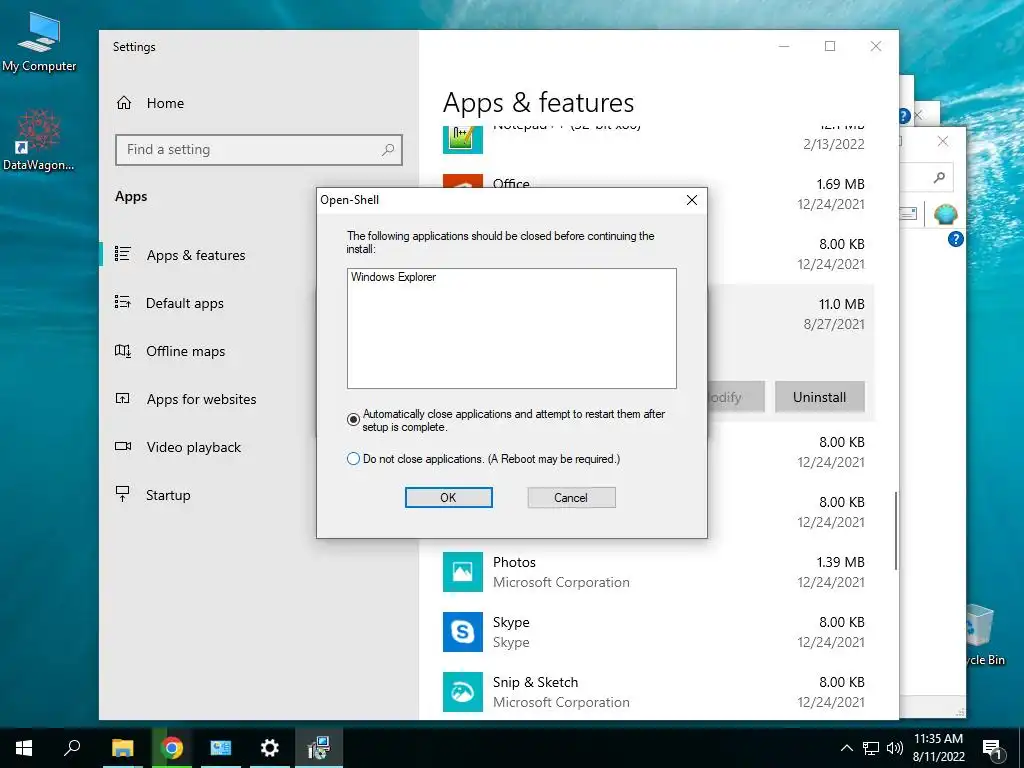Open the clock showing 11:35 AM
The image size is (1024, 768).
[x=938, y=748]
